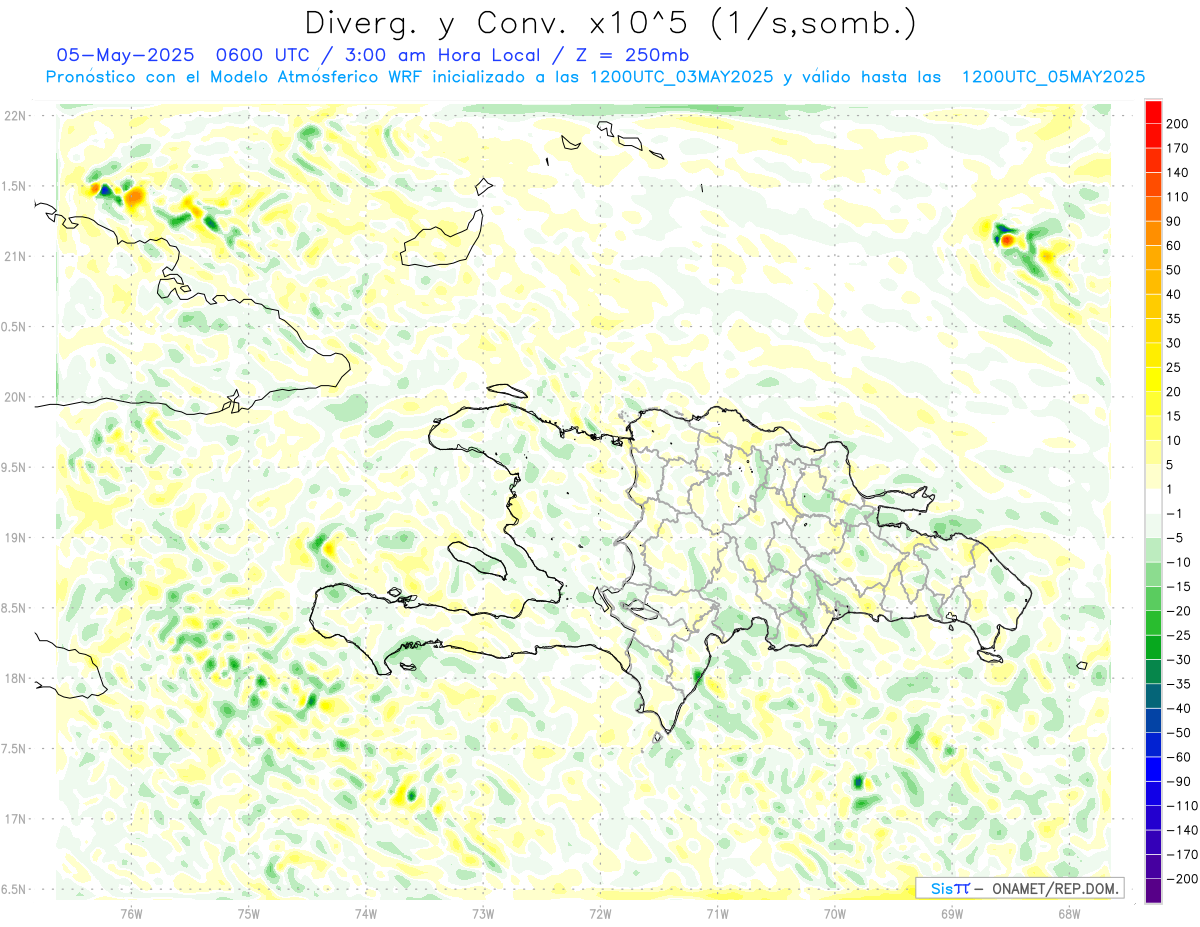Viewport: 1200px width, 927px height.
Task: Click the '20N' latitude axis label
Action: point(15,397)
